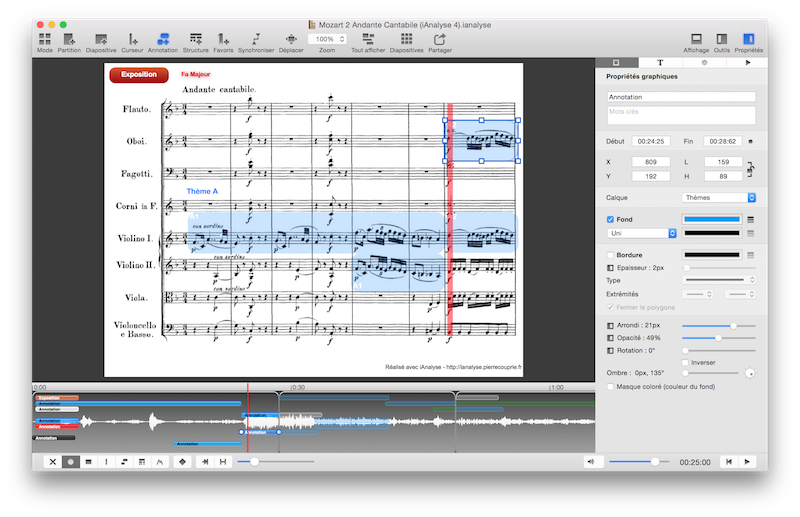The height and width of the screenshot is (517, 800).
Task: Click the Fin time field
Action: click(722, 141)
